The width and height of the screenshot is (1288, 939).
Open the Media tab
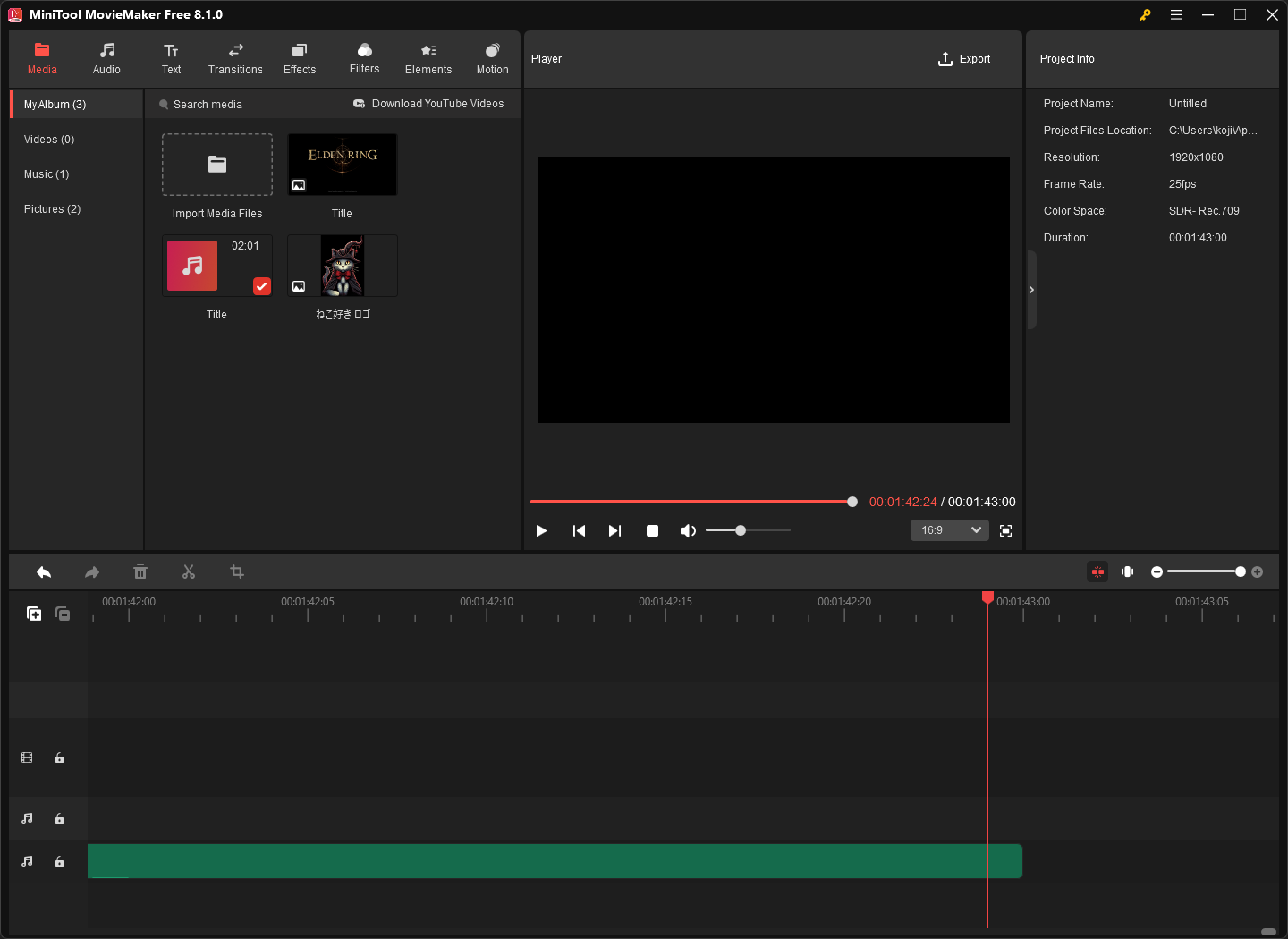pyautogui.click(x=42, y=59)
